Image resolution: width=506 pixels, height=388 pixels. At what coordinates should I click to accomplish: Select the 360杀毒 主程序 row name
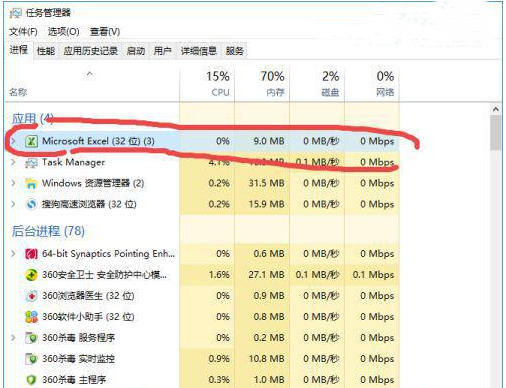pos(74,380)
